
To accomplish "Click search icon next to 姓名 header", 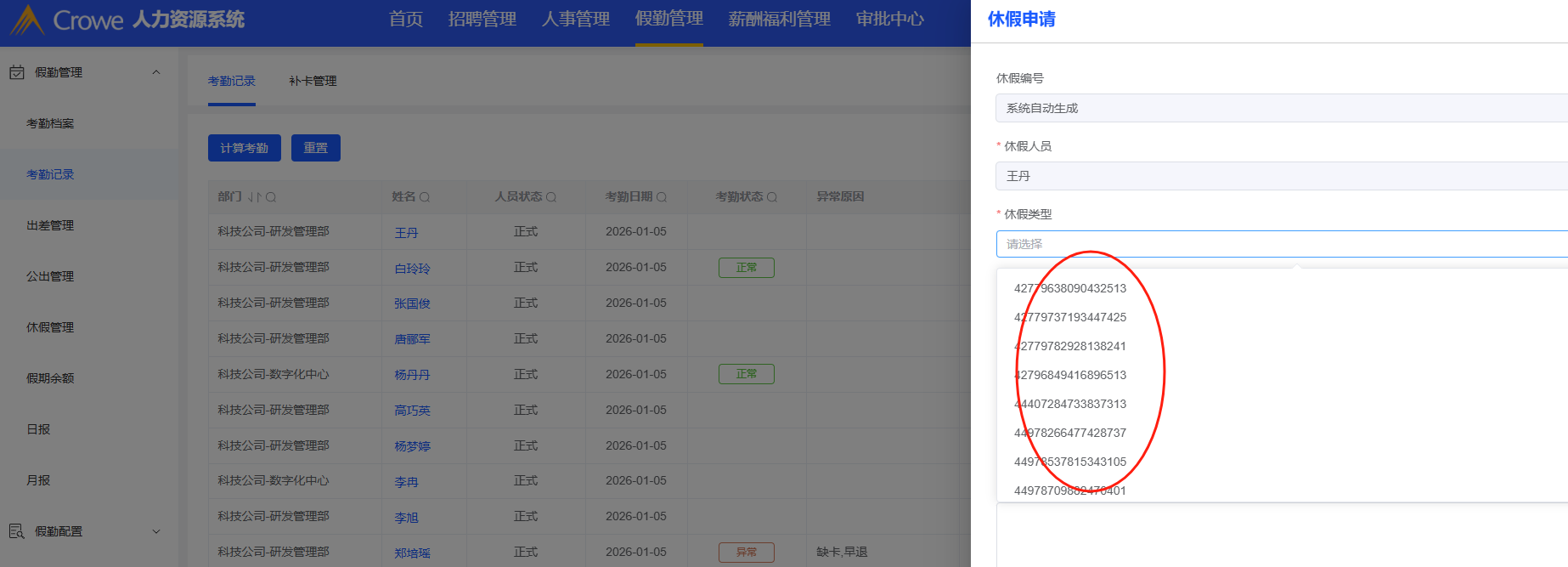I will [x=425, y=197].
